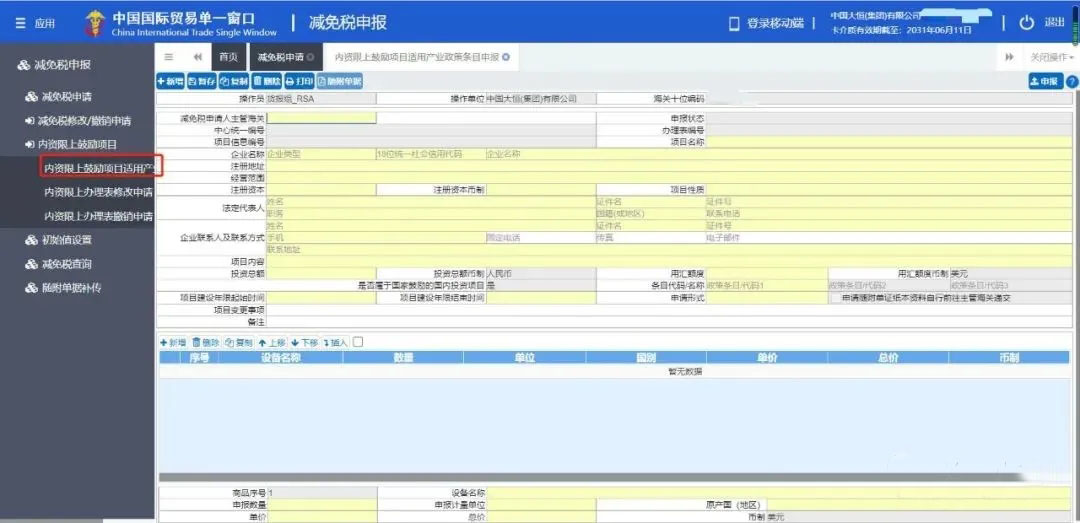The width and height of the screenshot is (1080, 523).
Task: Select the 内资限上鼓励项目适用产业政策条目申报 tab
Action: coord(417,57)
